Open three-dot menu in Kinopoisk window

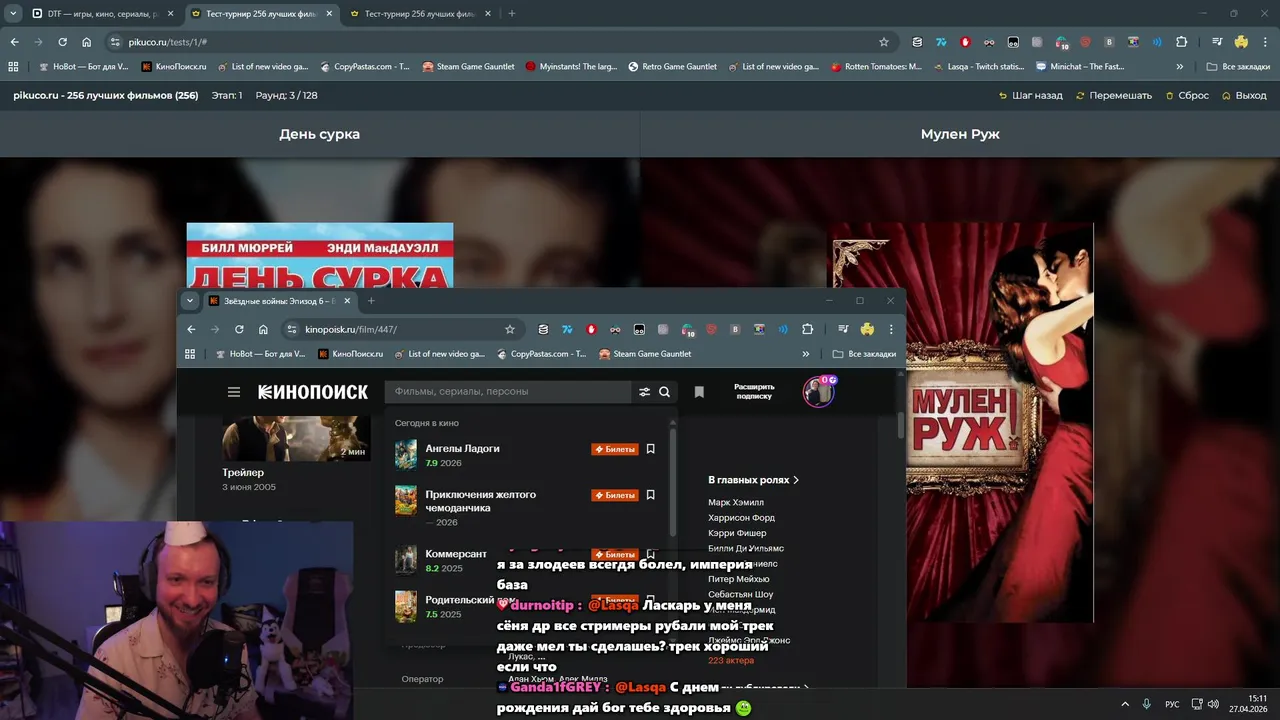891,329
